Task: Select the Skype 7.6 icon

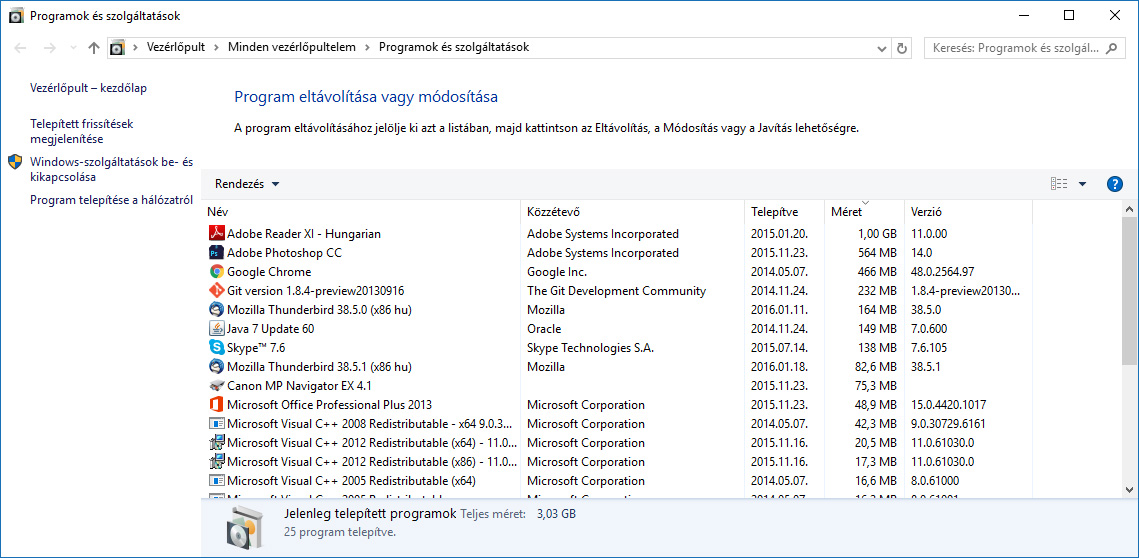Action: pos(216,348)
